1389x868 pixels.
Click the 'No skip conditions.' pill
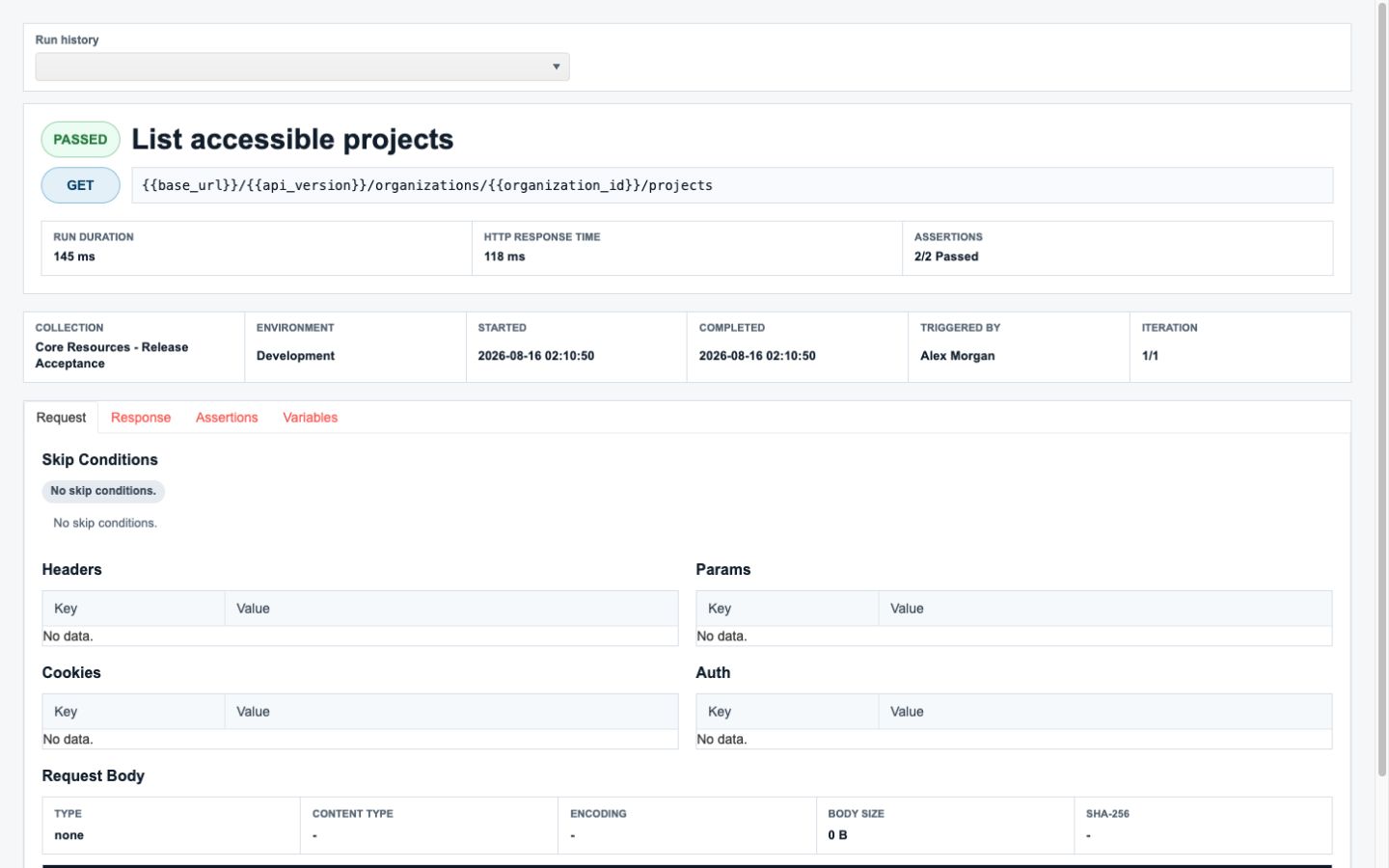103,491
